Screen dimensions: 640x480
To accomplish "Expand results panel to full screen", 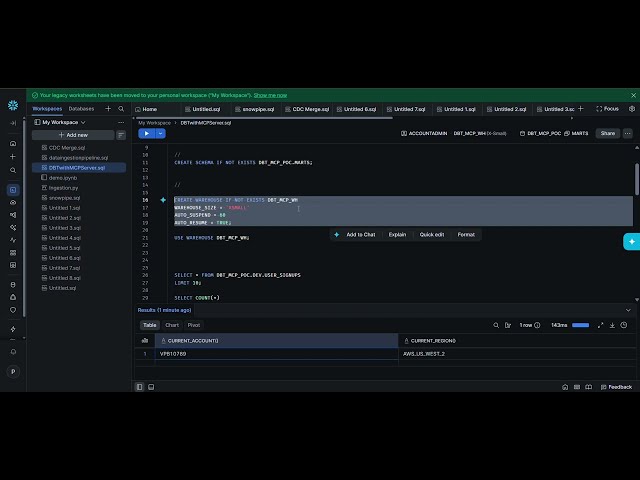I will (x=600, y=325).
